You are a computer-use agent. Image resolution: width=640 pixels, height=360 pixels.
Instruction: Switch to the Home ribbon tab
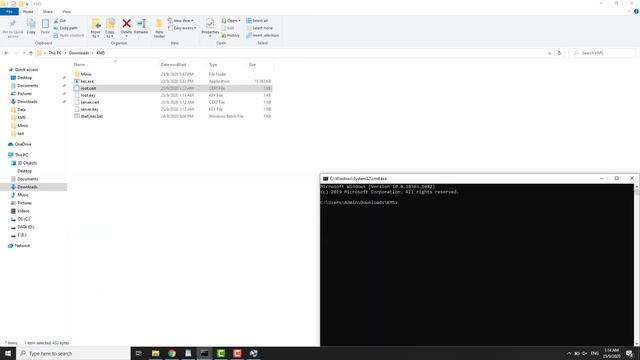(x=28, y=12)
